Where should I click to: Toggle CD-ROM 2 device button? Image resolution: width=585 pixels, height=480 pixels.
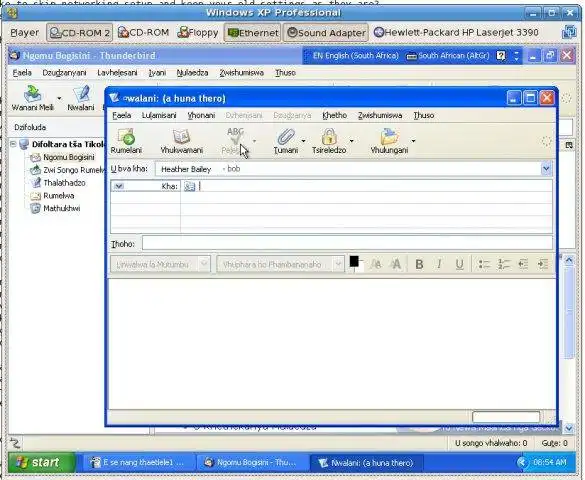tap(79, 33)
